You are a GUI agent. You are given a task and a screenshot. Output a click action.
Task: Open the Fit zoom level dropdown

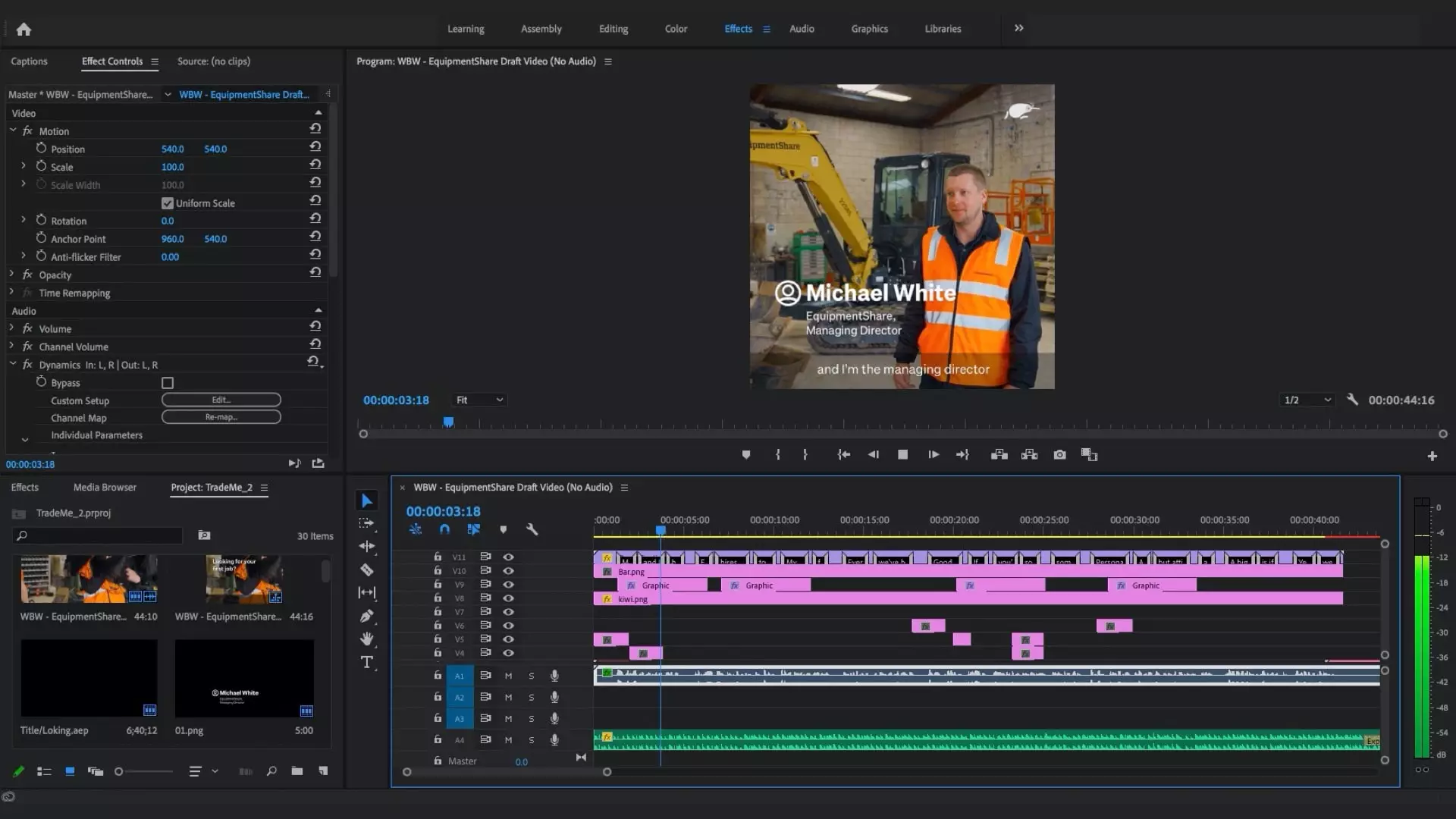click(x=479, y=400)
